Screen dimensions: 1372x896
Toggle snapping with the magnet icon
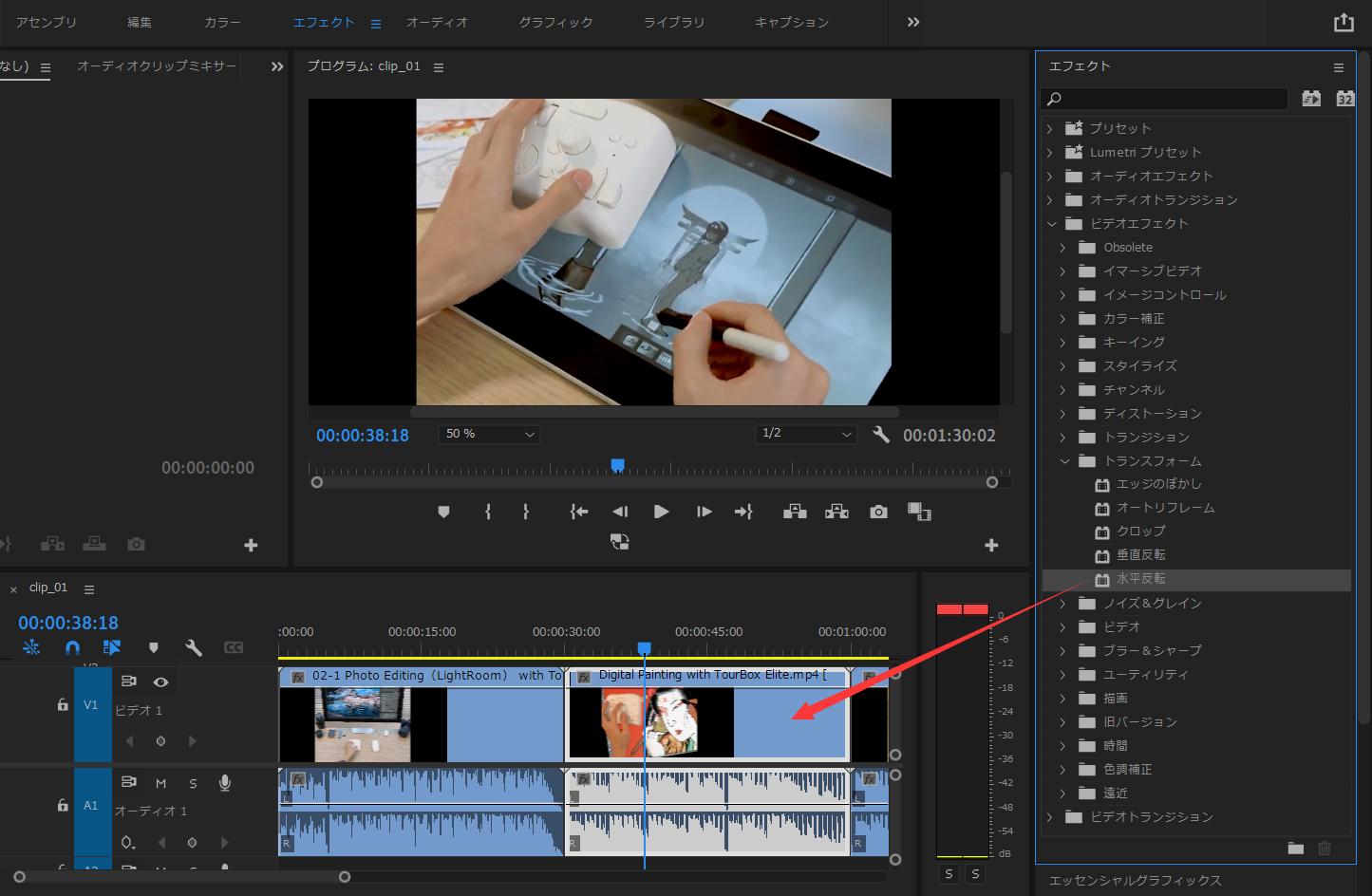(72, 647)
